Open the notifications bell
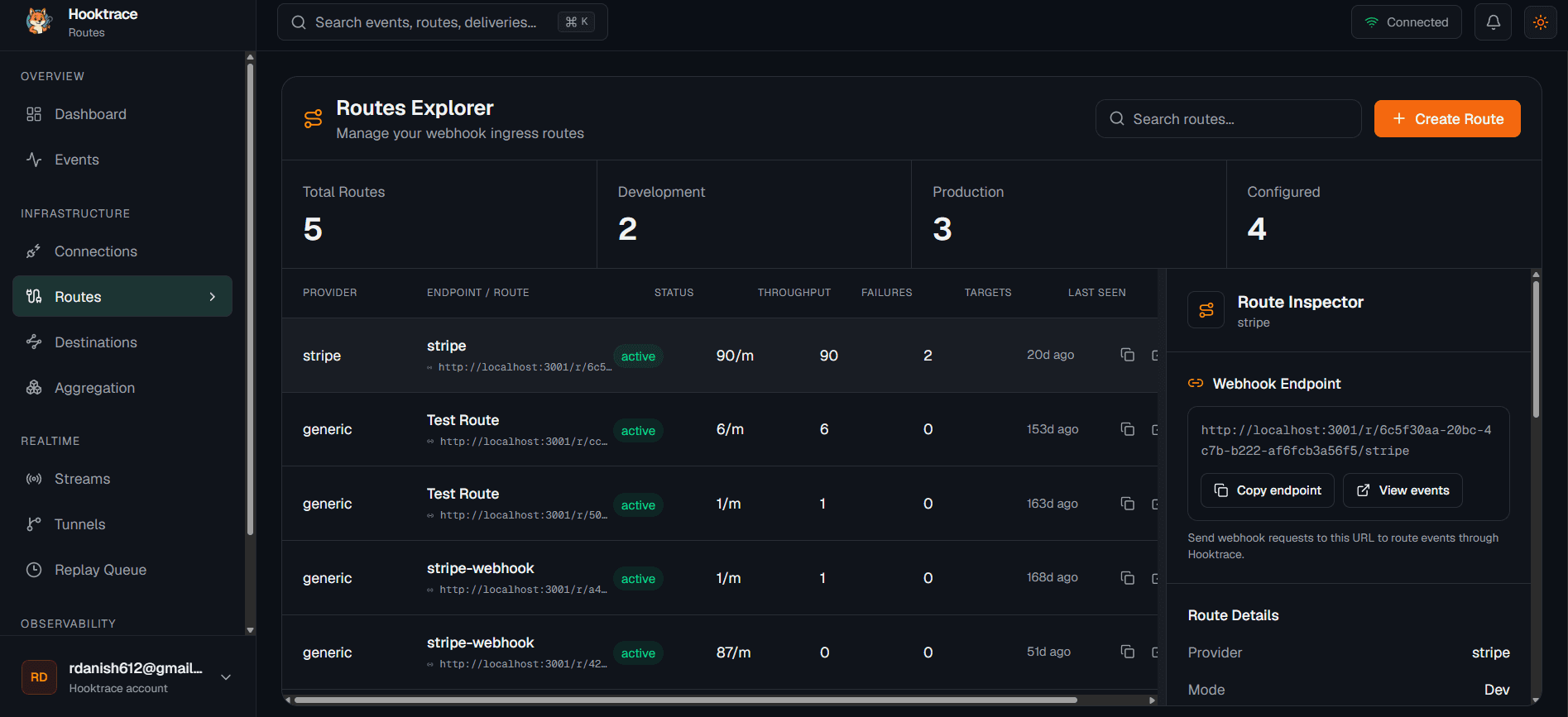 (x=1494, y=22)
